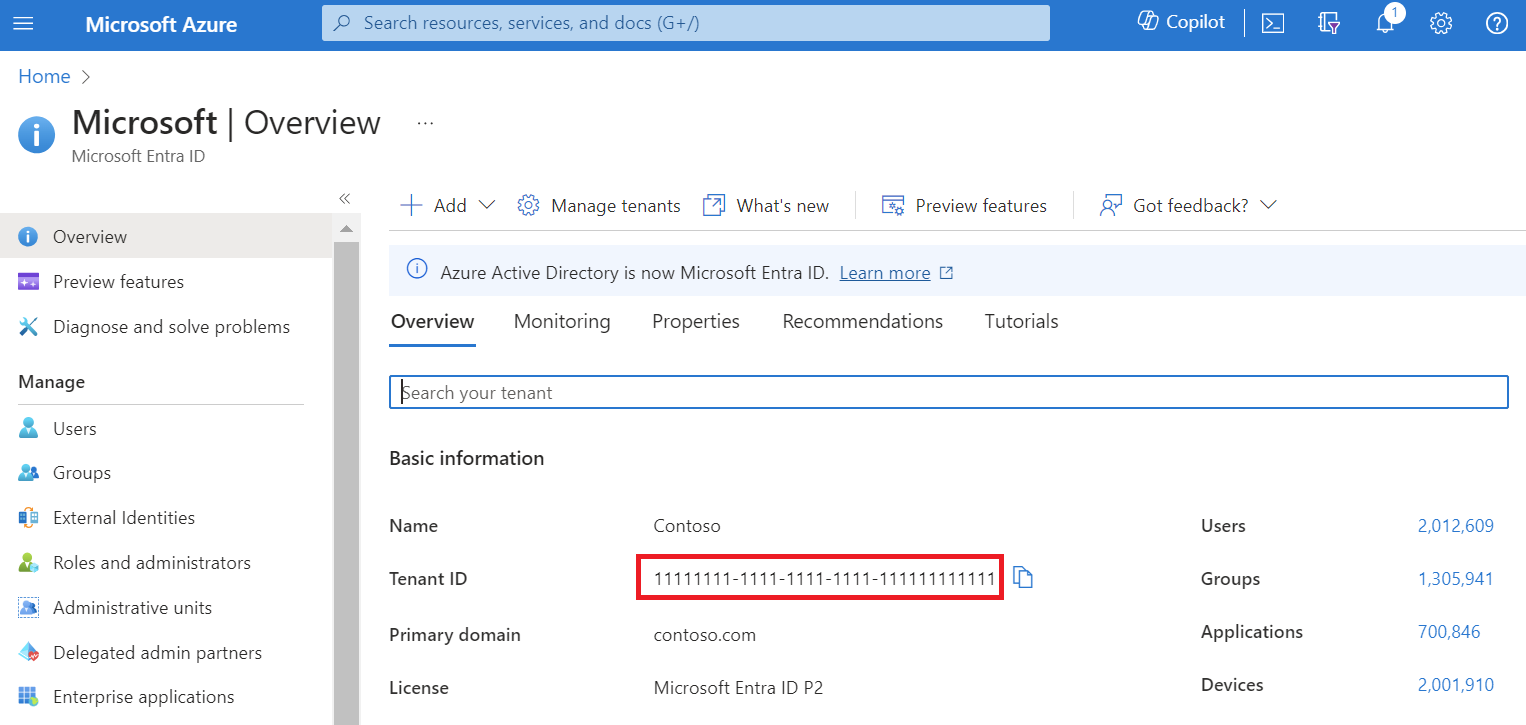
Task: Follow the Learn more link
Action: click(x=885, y=273)
